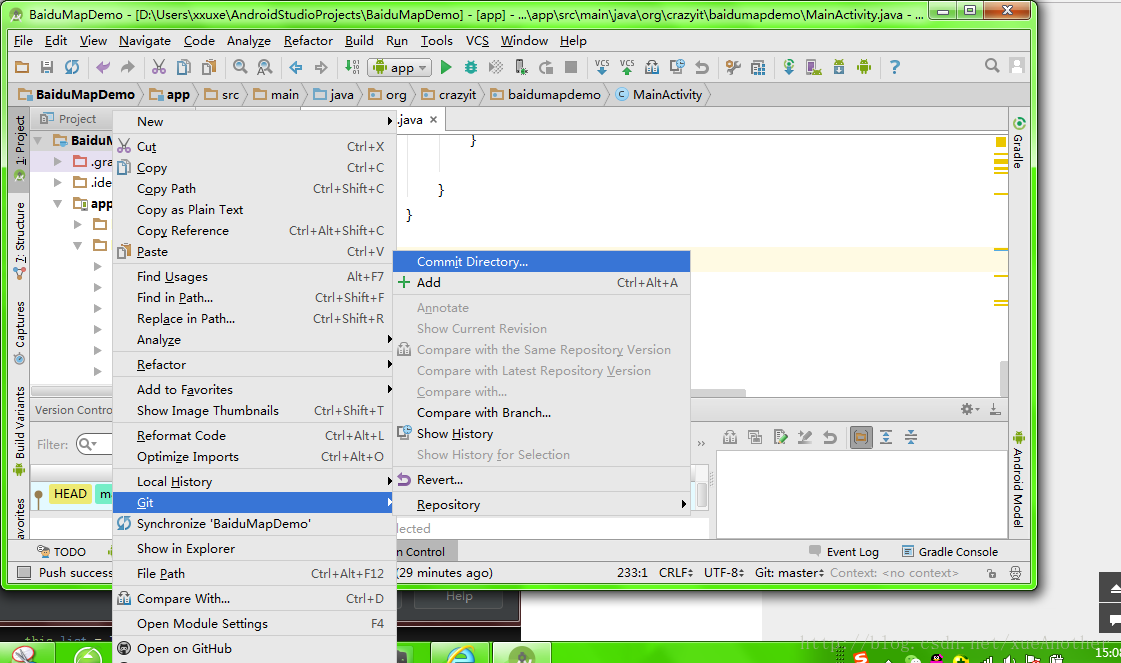This screenshot has height=663, width=1121.
Task: Click the Search Everywhere magnifier icon
Action: coord(992,66)
